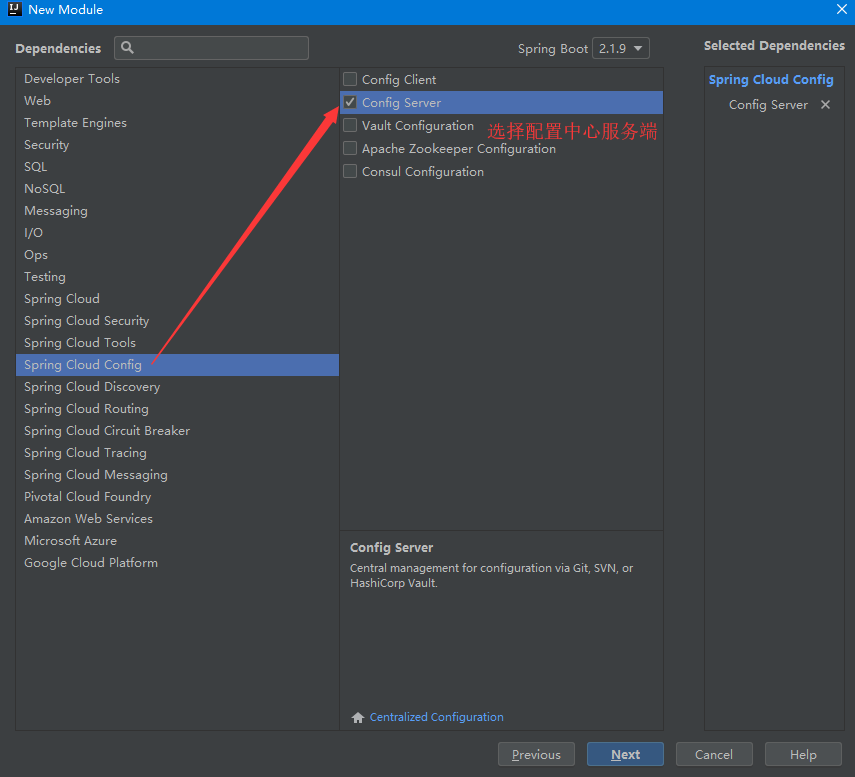Screen dimensions: 855x777
Task: Open the SQL category
Action: pyautogui.click(x=177, y=167)
